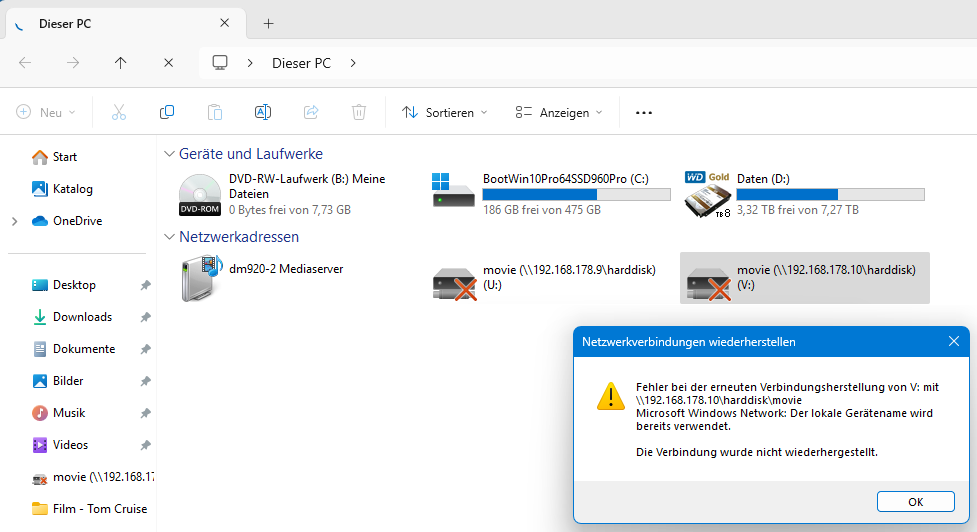
Task: Open the Downloads folder in sidebar
Action: pos(82,317)
